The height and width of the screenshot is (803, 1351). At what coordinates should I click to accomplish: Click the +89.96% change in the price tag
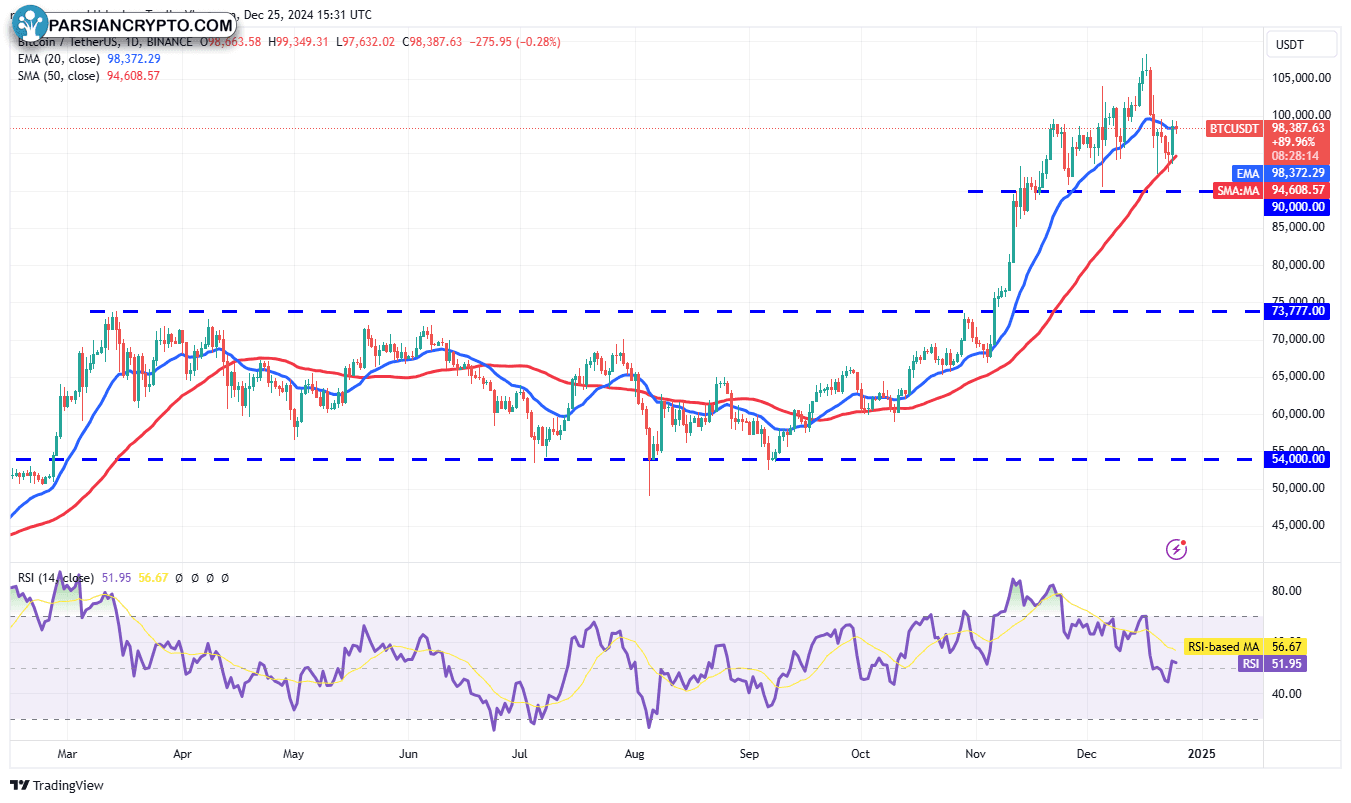(x=1292, y=142)
